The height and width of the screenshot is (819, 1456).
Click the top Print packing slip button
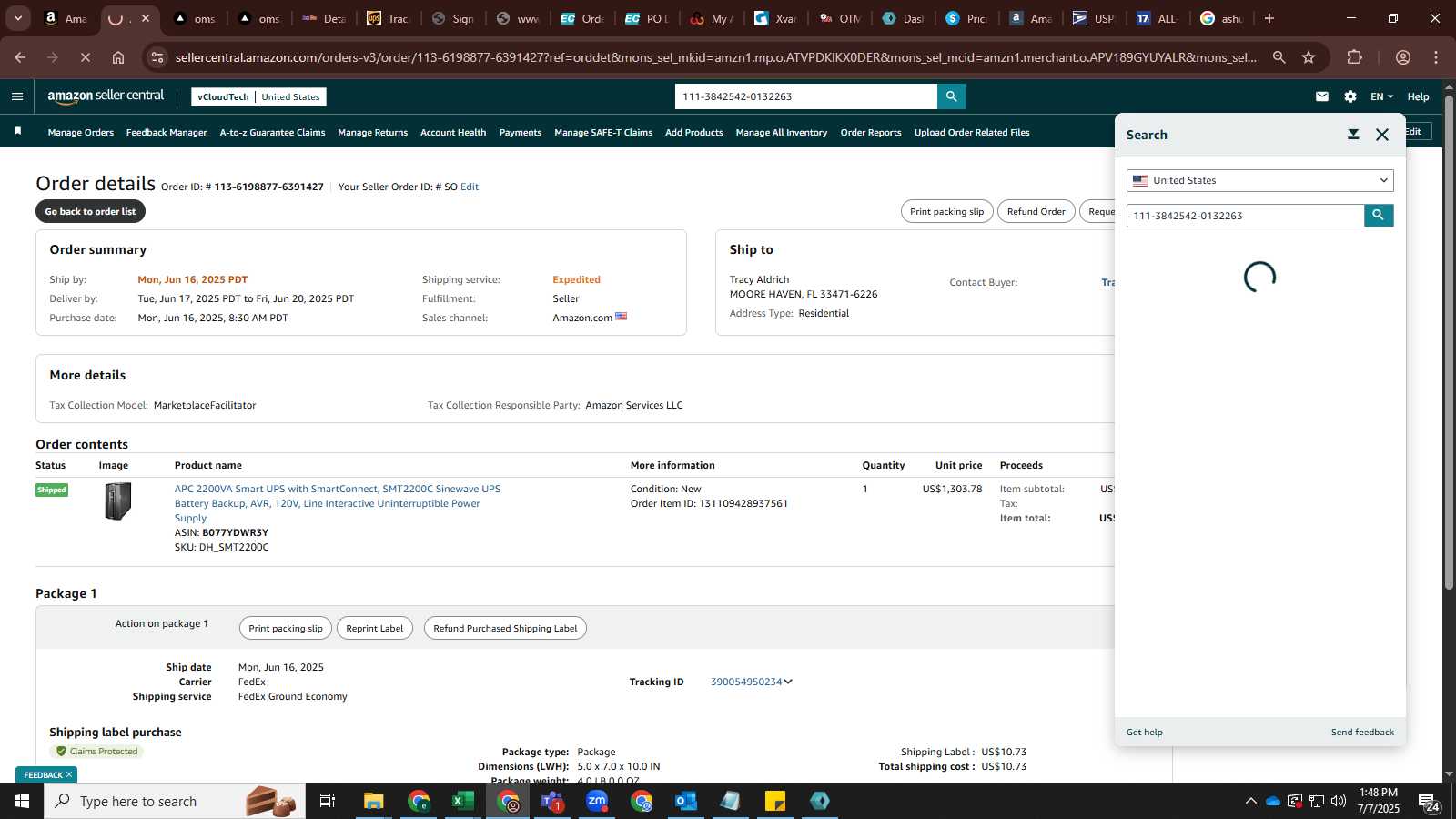click(946, 211)
